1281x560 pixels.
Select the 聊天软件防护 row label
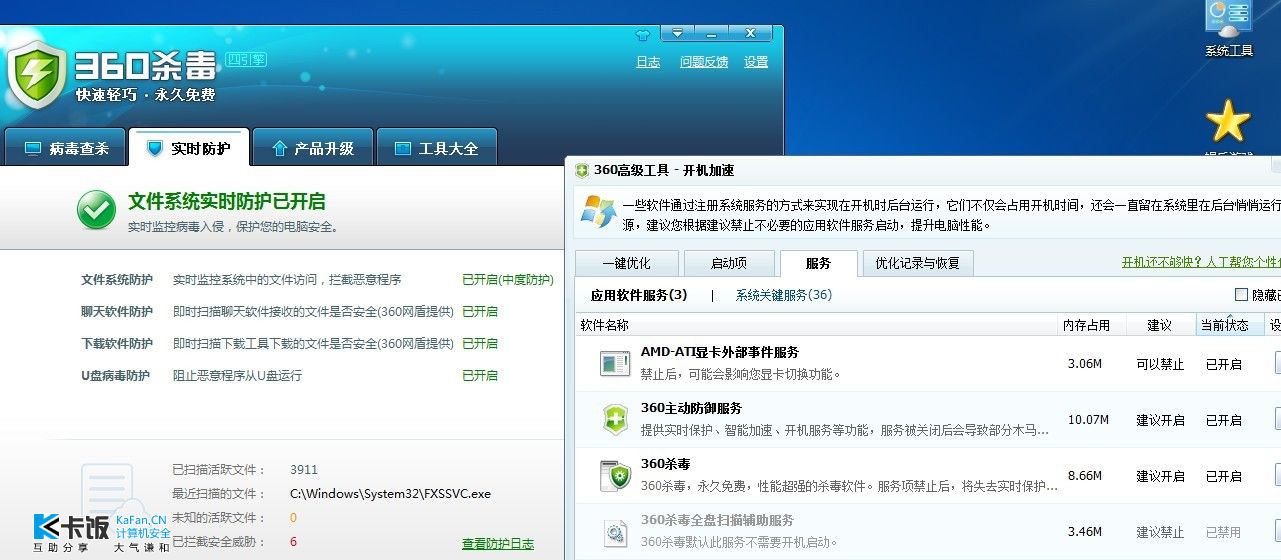click(117, 312)
